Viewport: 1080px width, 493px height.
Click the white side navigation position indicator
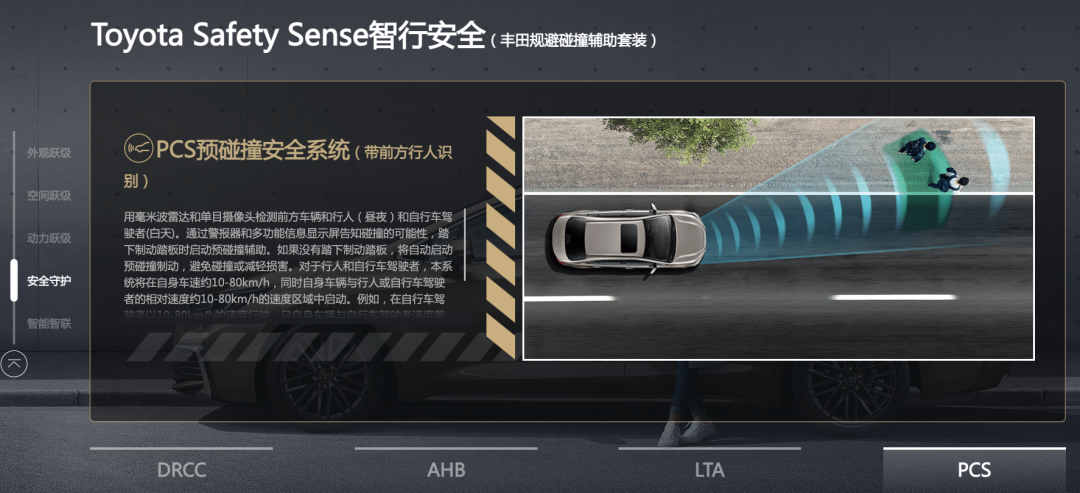(x=14, y=280)
